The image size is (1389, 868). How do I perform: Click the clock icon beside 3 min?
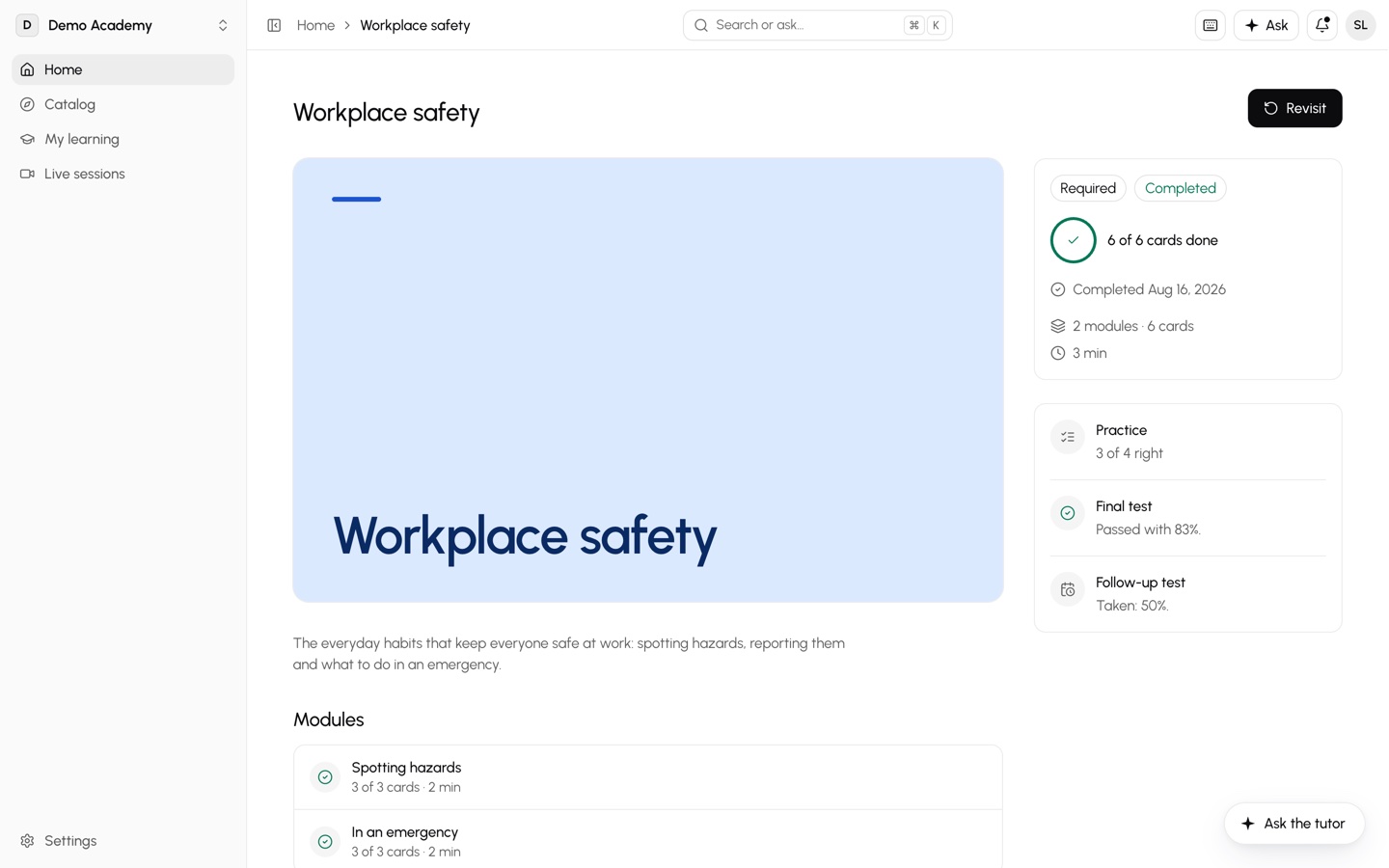1058,353
